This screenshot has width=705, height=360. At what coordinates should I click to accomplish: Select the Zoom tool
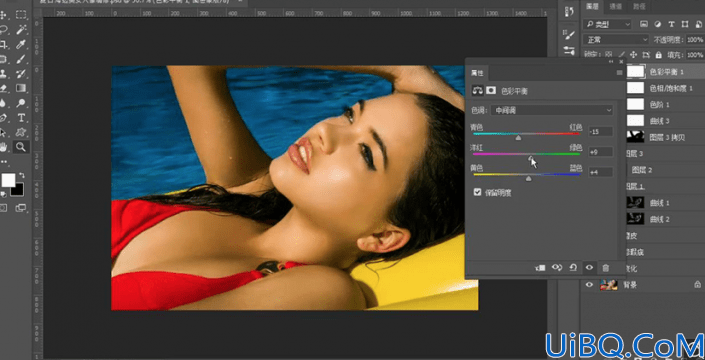[21, 147]
